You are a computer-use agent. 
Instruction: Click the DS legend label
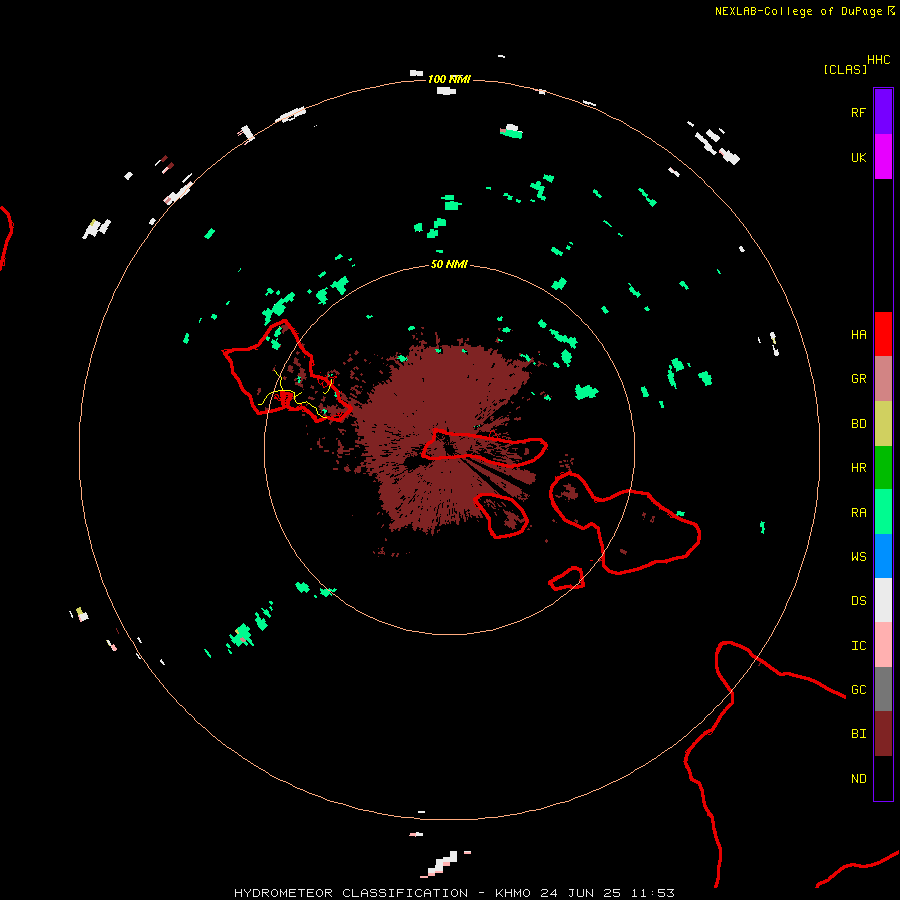(x=858, y=600)
